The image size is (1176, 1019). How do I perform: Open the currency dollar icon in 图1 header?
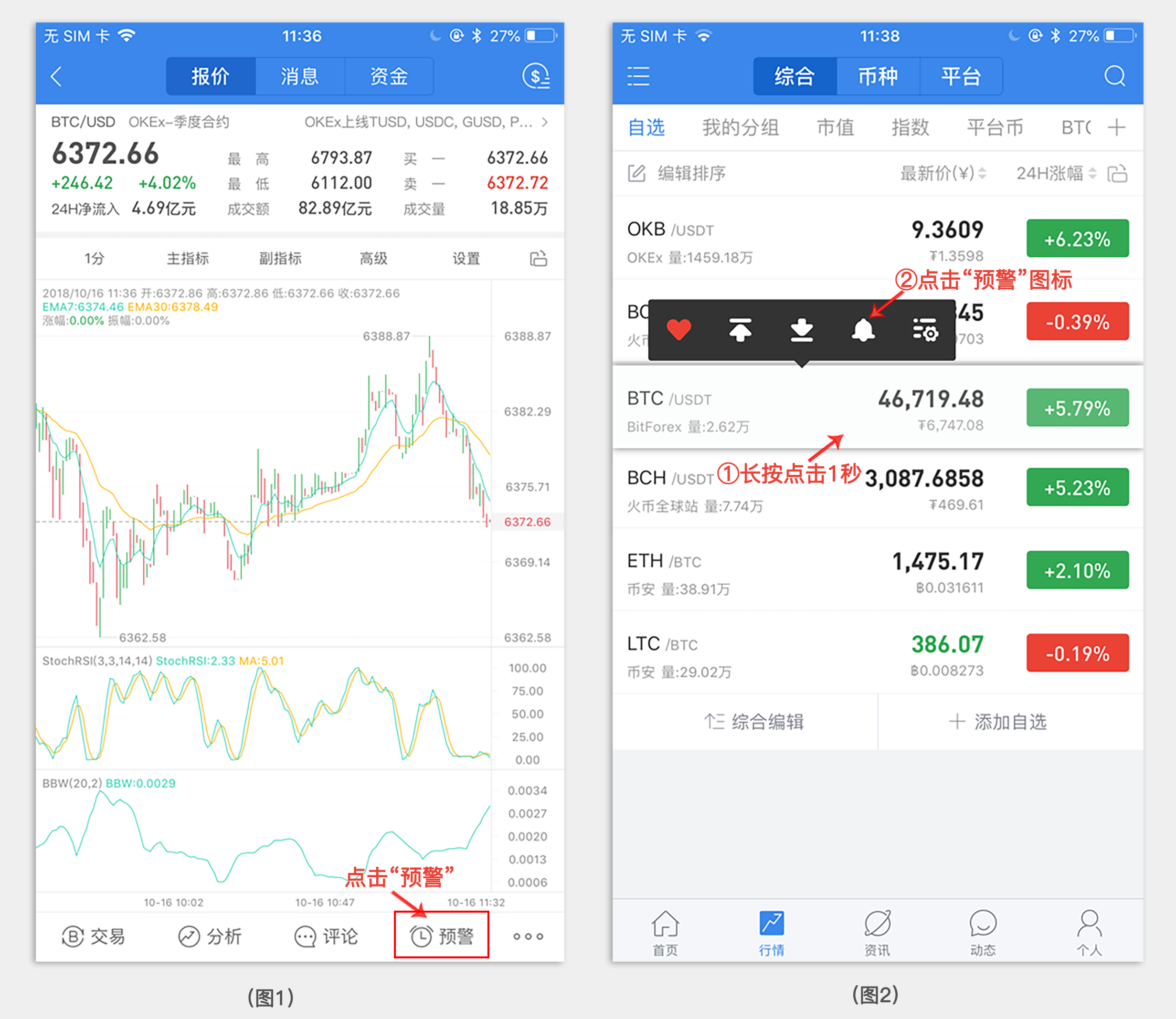(x=536, y=76)
